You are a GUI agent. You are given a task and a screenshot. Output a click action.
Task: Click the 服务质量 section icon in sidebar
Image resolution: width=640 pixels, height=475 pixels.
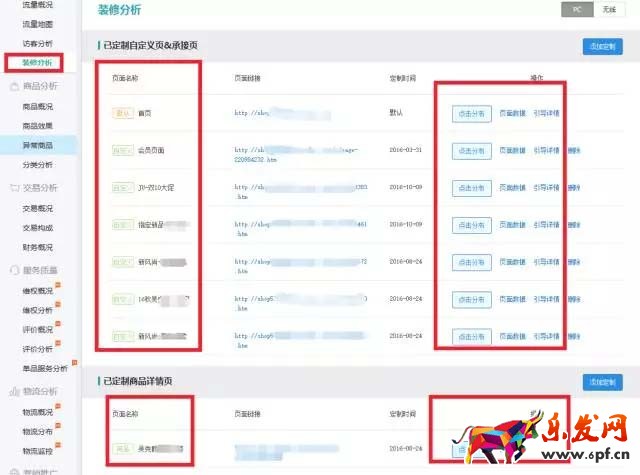tap(13, 269)
